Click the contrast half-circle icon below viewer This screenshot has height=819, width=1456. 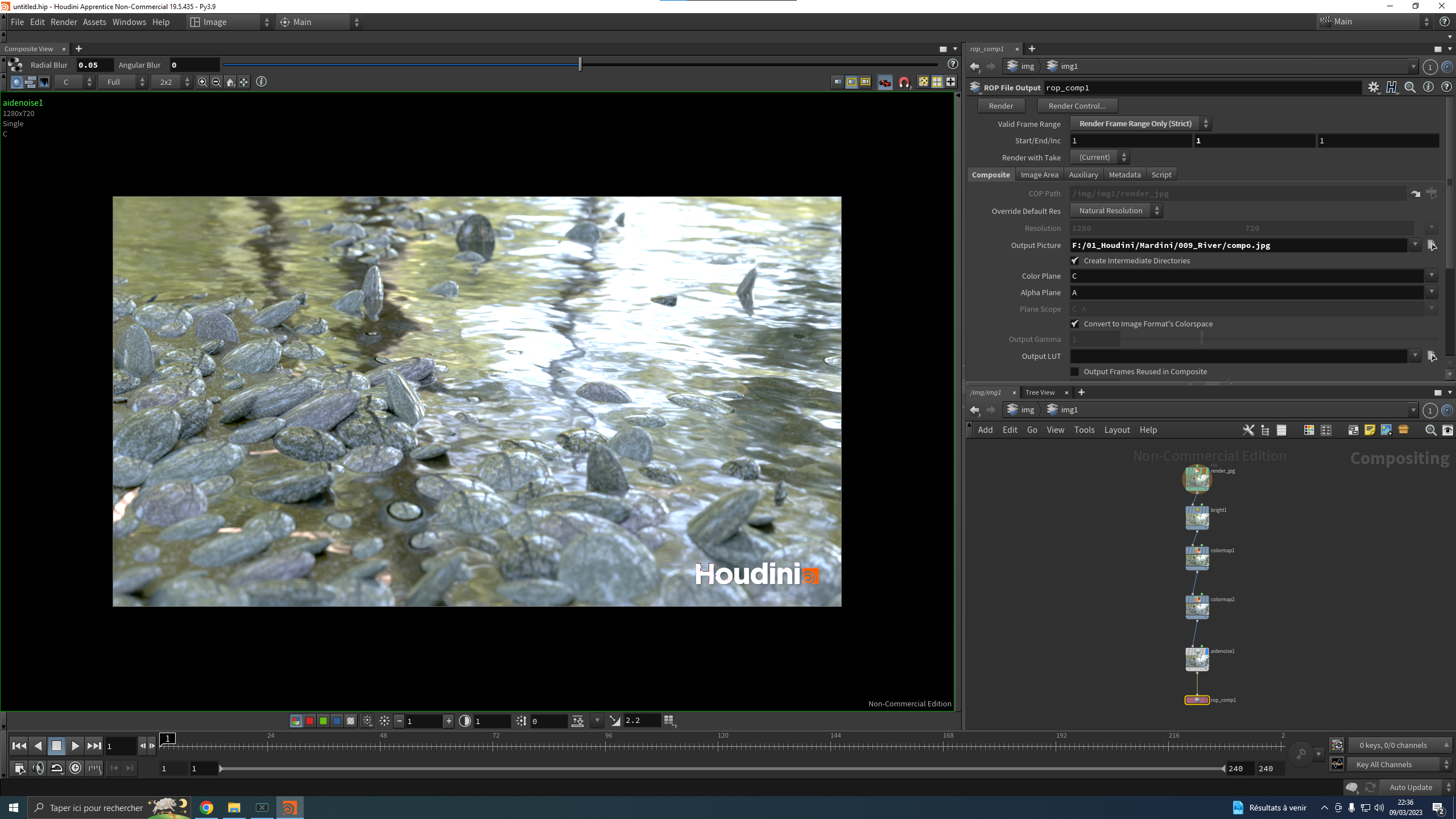465,721
